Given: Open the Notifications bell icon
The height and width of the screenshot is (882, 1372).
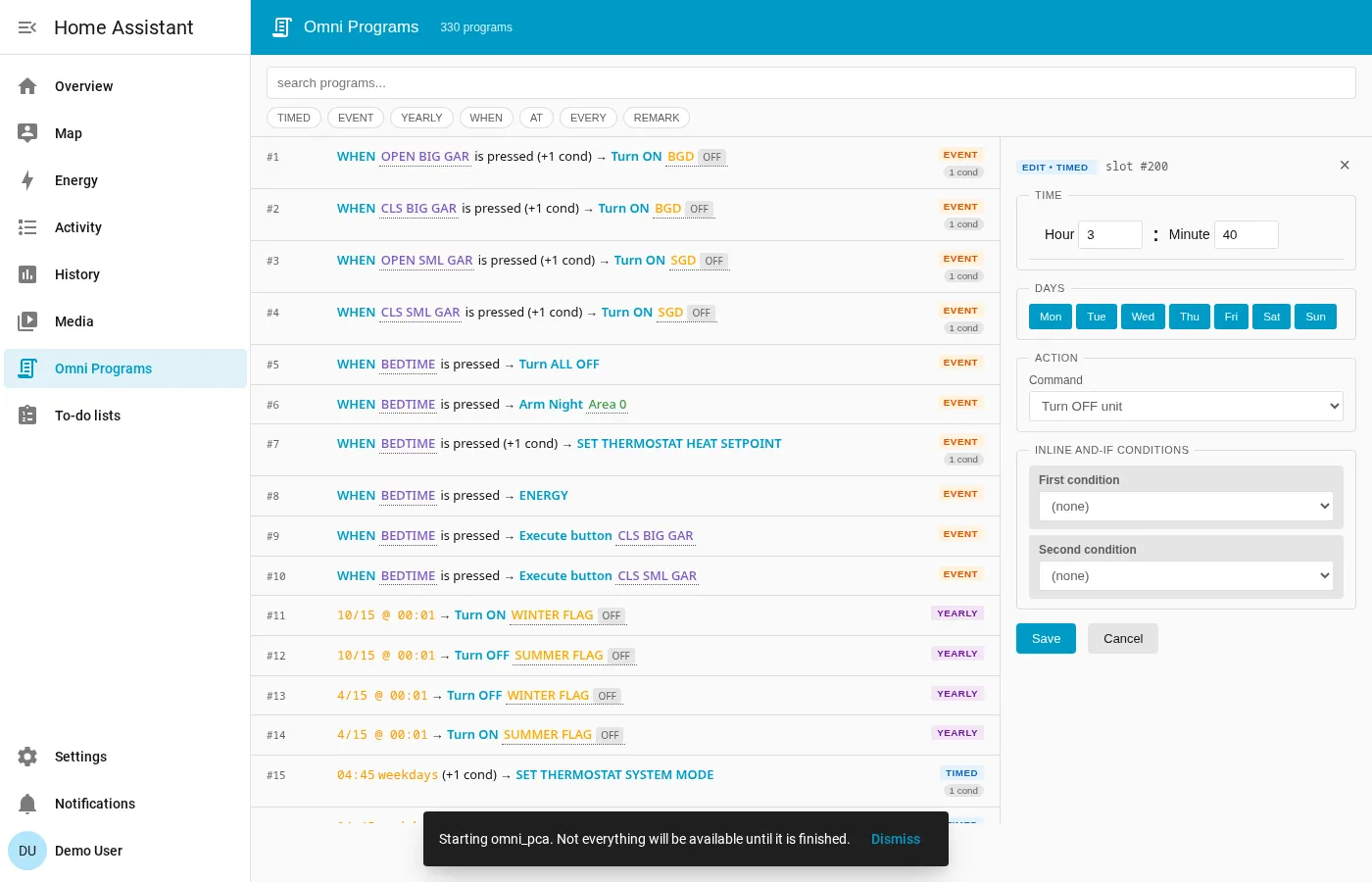Looking at the screenshot, I should click(27, 804).
